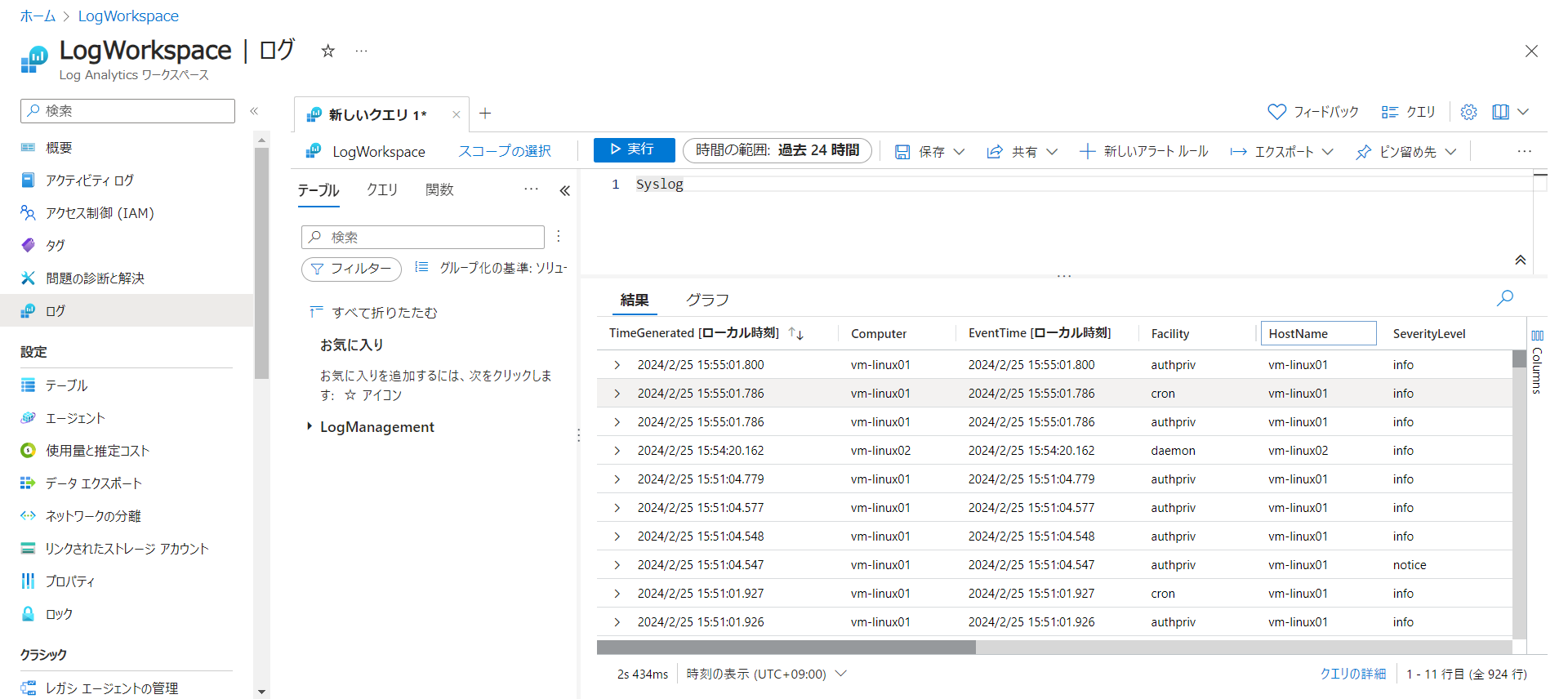The height and width of the screenshot is (699, 1568).
Task: Open データ エクスポート in the sidebar
Action: coord(93,483)
